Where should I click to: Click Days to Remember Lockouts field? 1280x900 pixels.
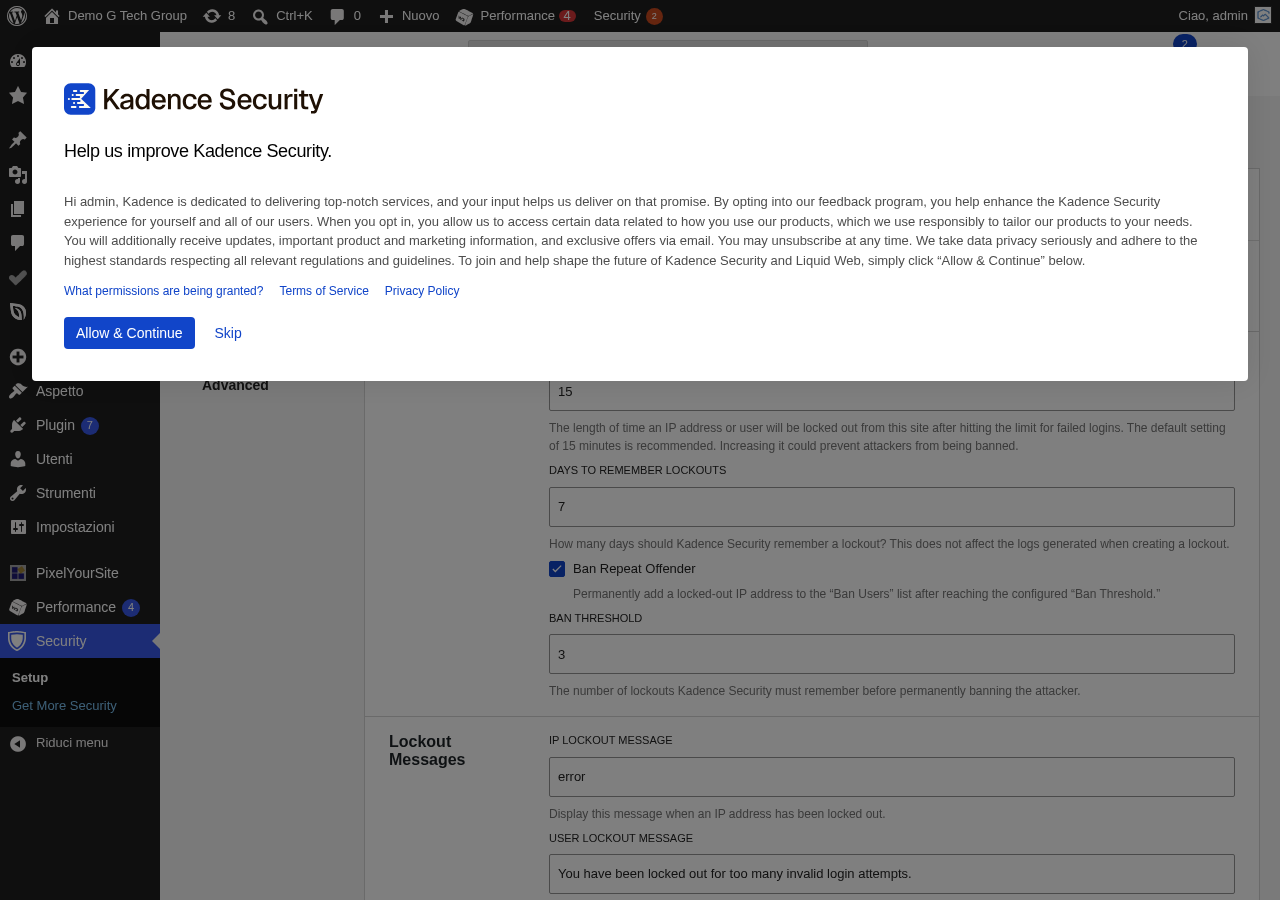tap(892, 507)
